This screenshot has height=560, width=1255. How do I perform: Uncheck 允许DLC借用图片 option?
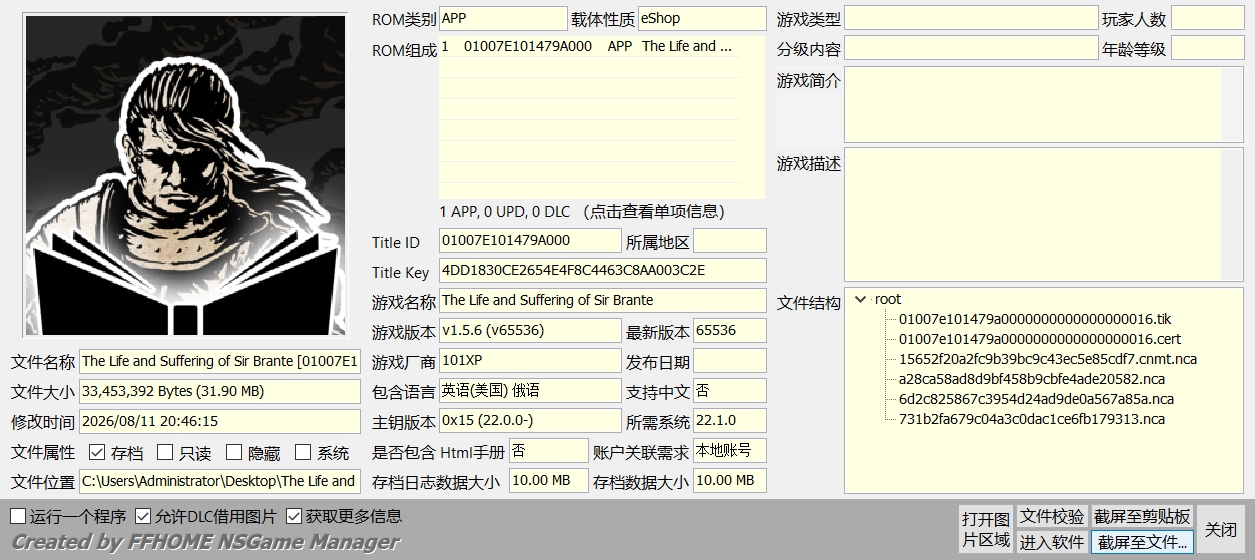pos(143,516)
